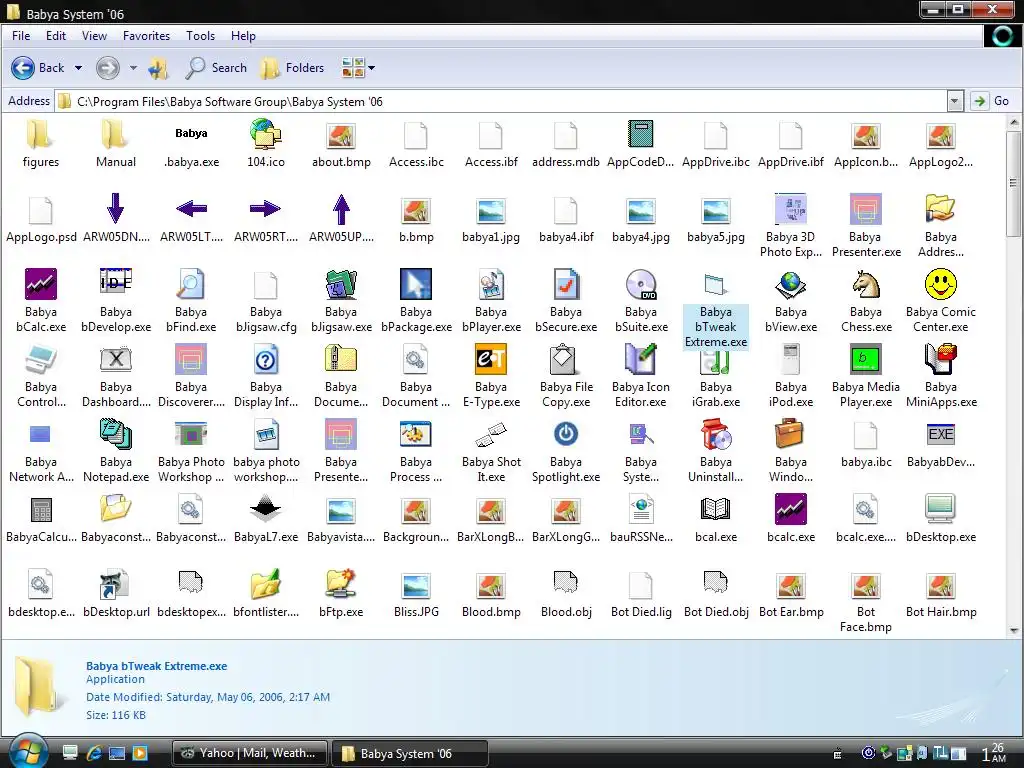1024x768 pixels.
Task: Select Babya Dashboard X icon
Action: (x=116, y=359)
